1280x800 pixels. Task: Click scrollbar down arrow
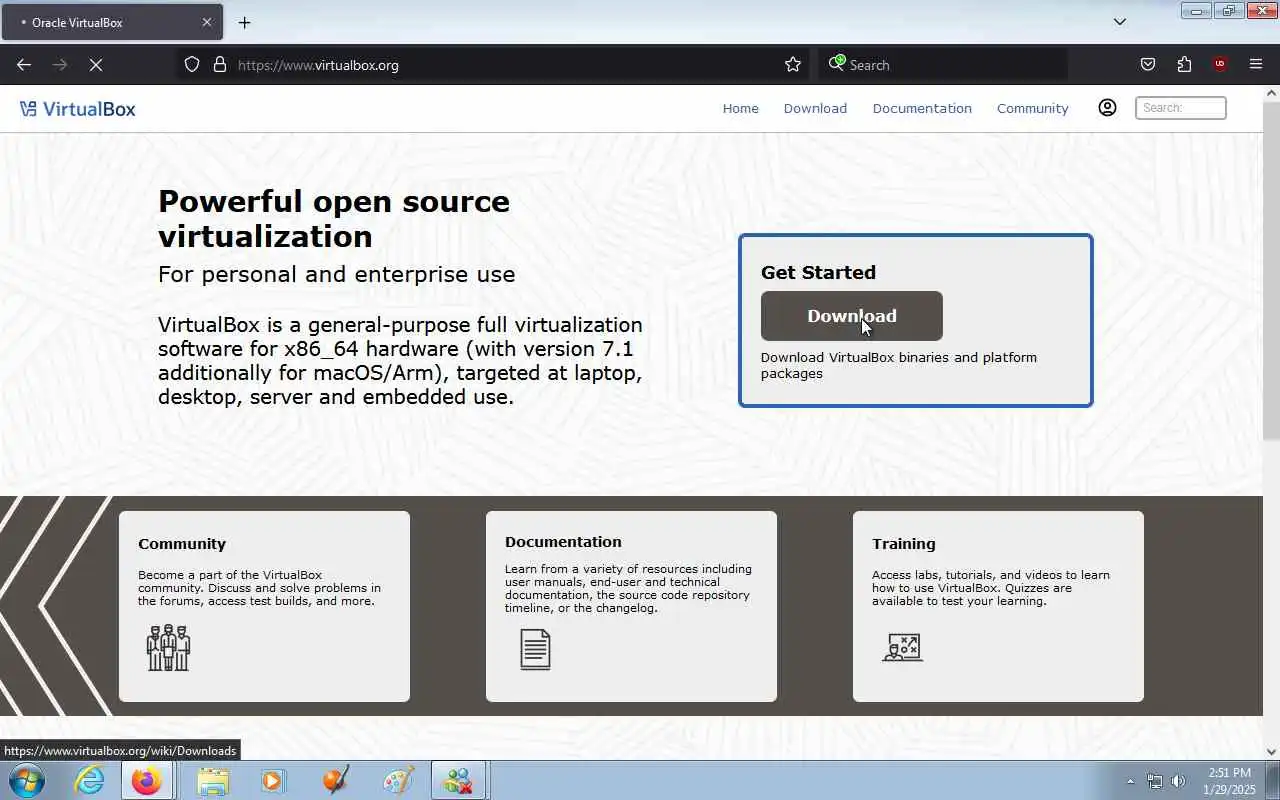pyautogui.click(x=1271, y=752)
